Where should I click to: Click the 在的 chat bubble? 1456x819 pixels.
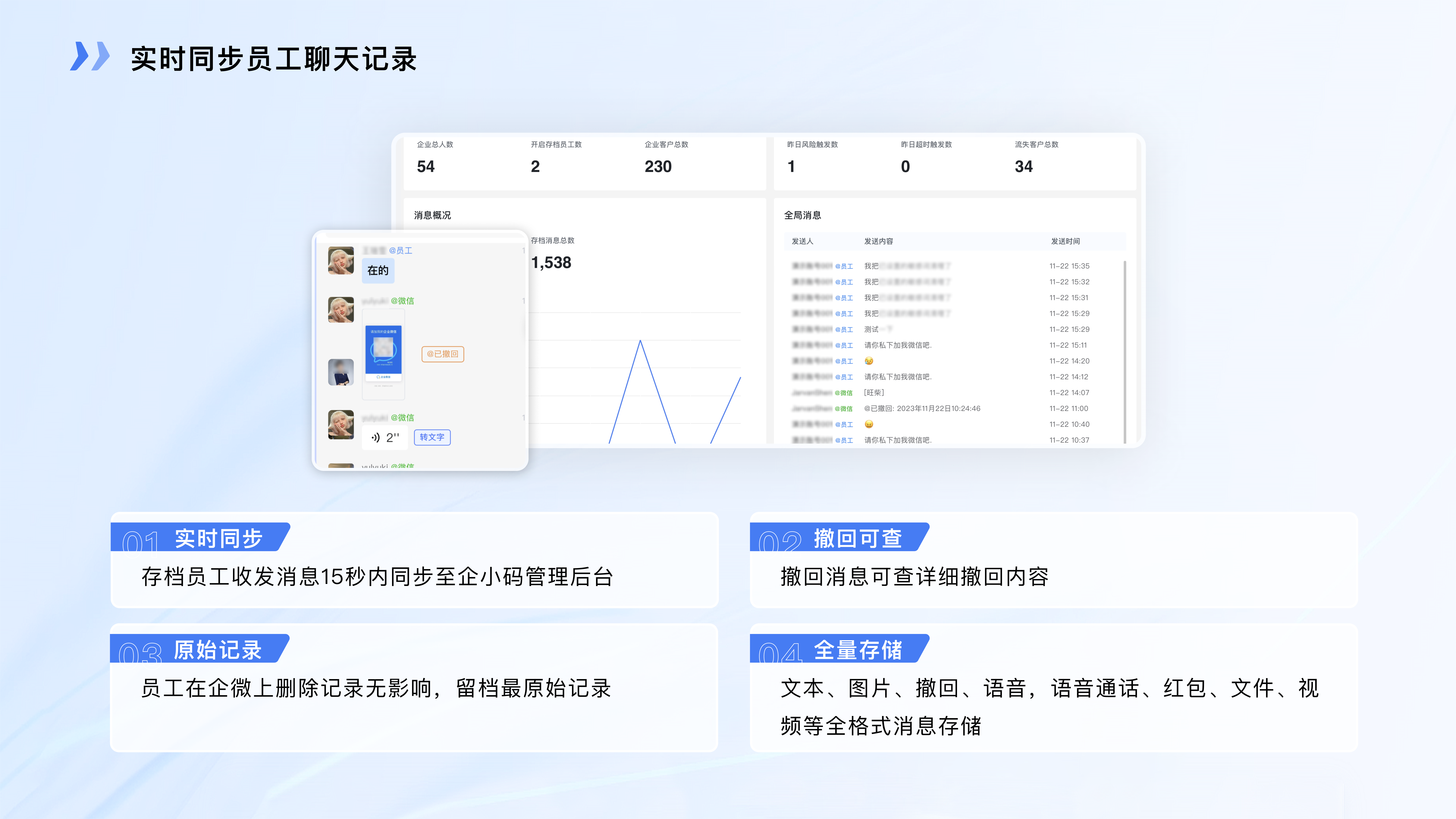click(x=378, y=271)
